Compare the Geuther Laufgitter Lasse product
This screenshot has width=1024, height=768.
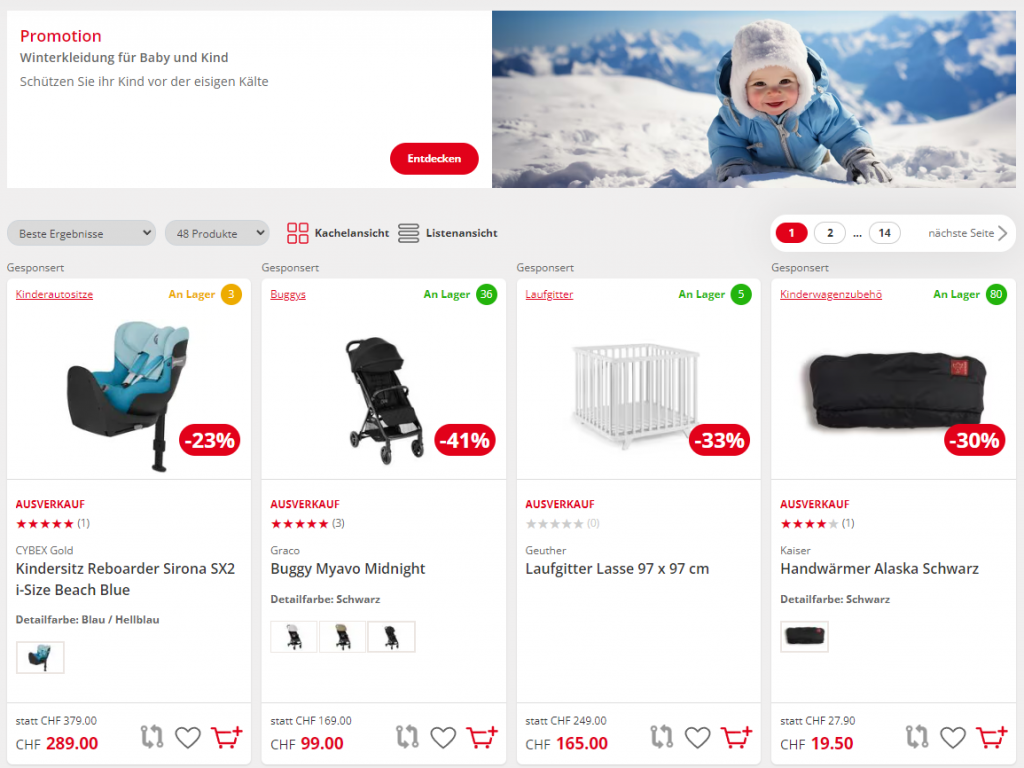[662, 737]
